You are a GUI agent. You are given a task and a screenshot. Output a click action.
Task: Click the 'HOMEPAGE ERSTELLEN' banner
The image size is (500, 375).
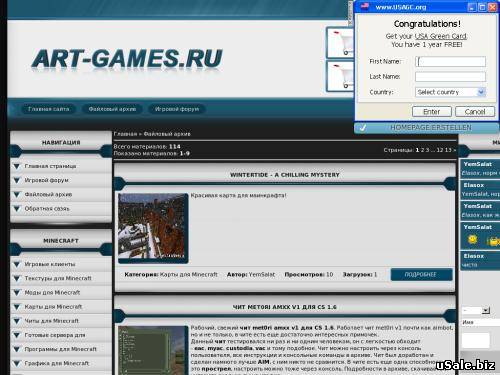point(427,128)
